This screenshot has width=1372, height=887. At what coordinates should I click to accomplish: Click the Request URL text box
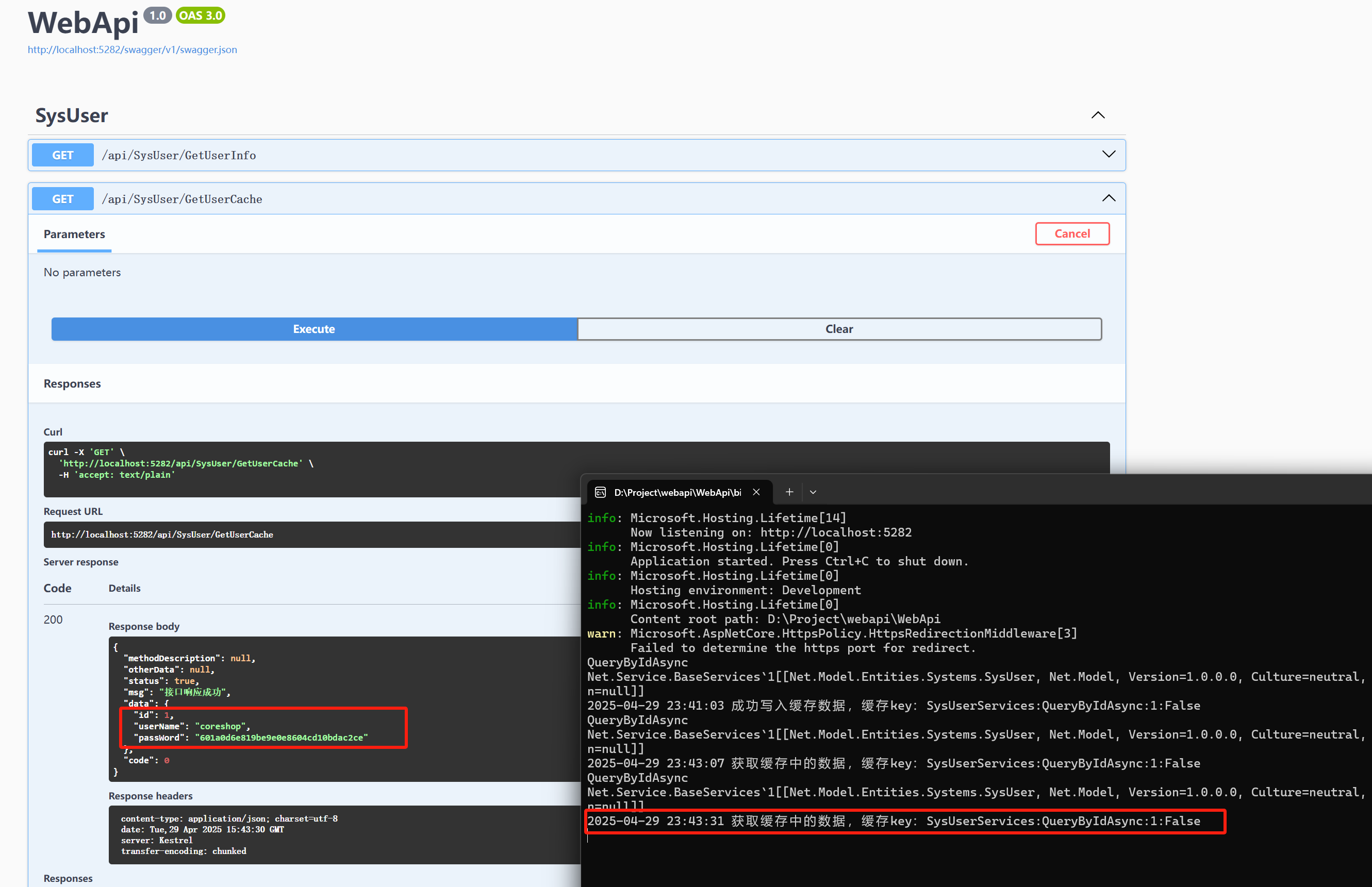[312, 534]
